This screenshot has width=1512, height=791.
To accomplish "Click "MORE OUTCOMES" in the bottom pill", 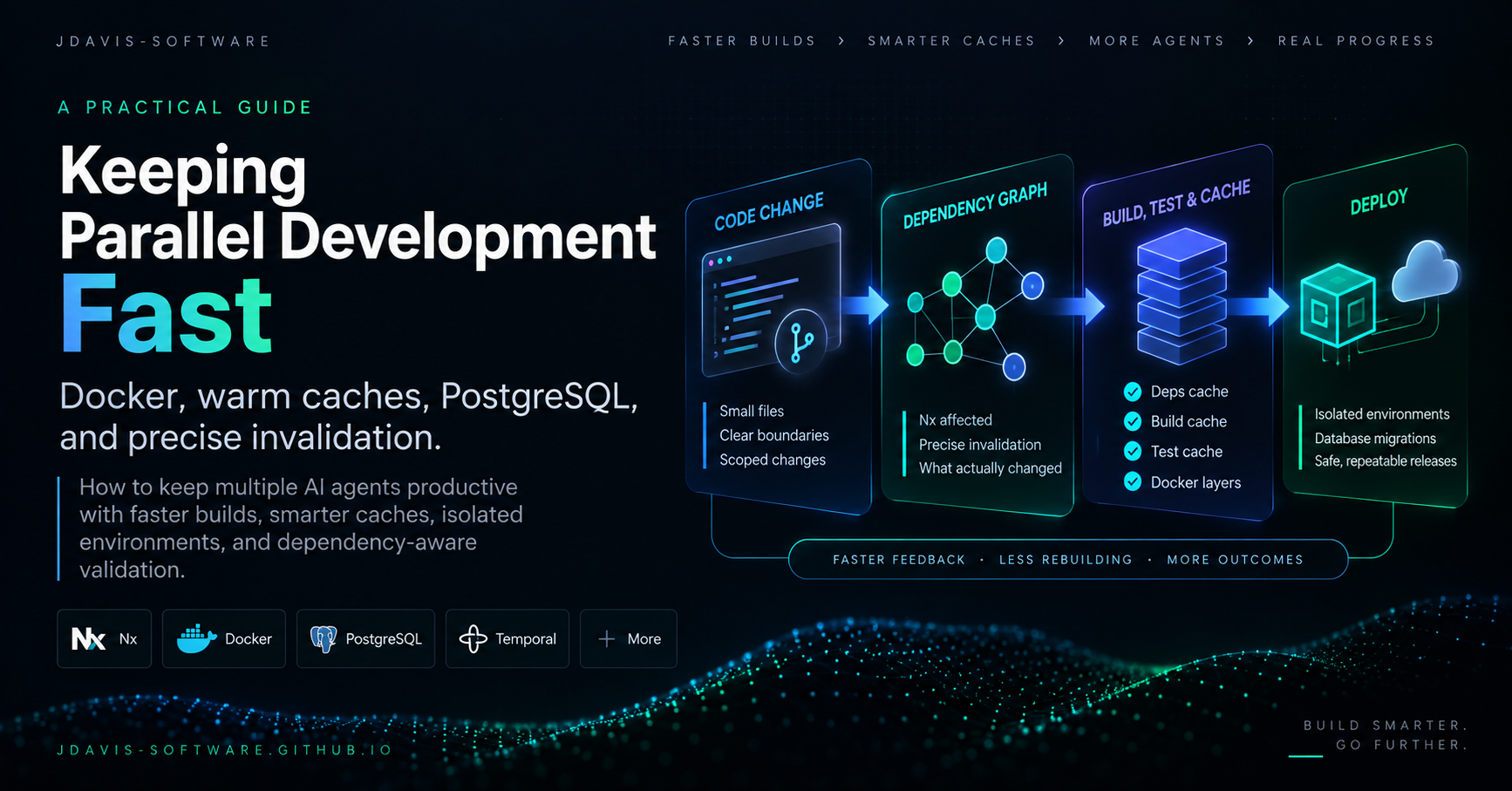I will point(1235,560).
